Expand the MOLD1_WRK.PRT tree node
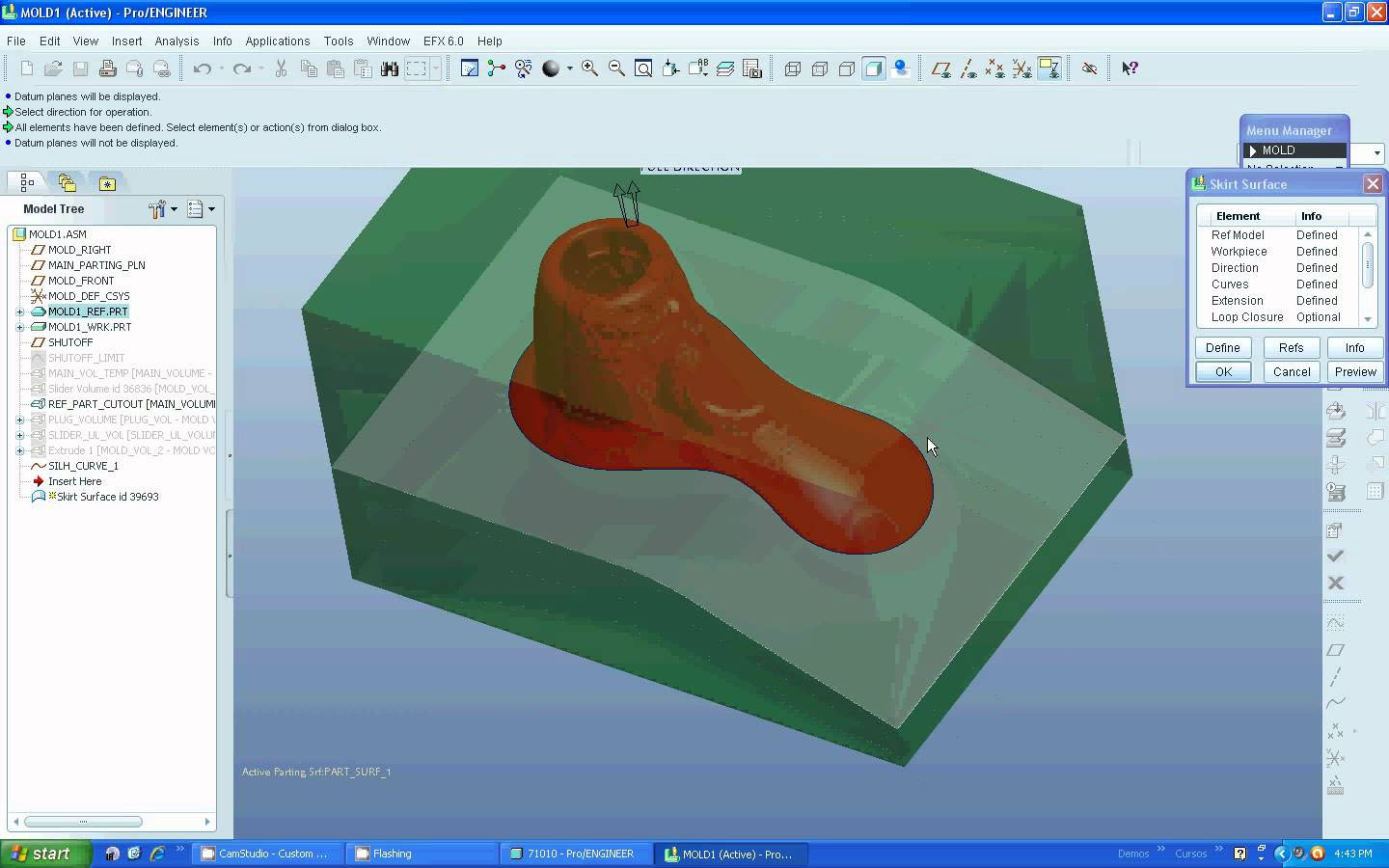The width and height of the screenshot is (1389, 868). tap(20, 327)
